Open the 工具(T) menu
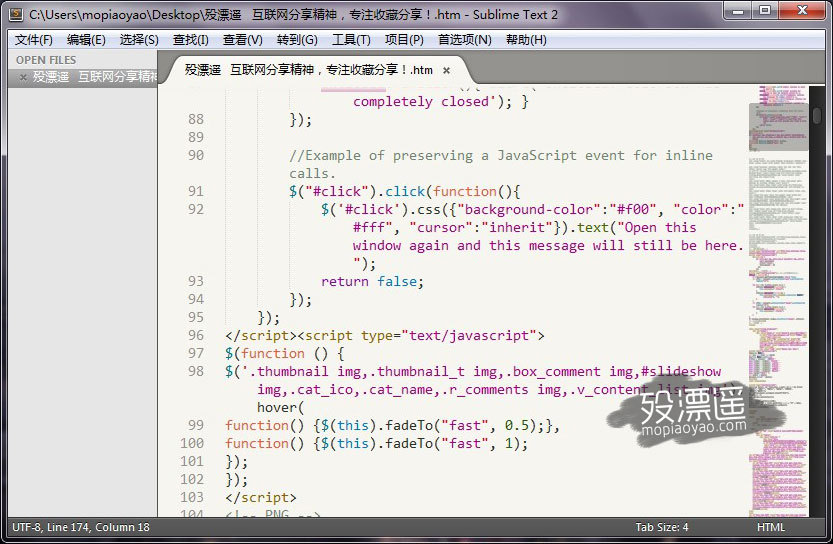 pyautogui.click(x=351, y=40)
